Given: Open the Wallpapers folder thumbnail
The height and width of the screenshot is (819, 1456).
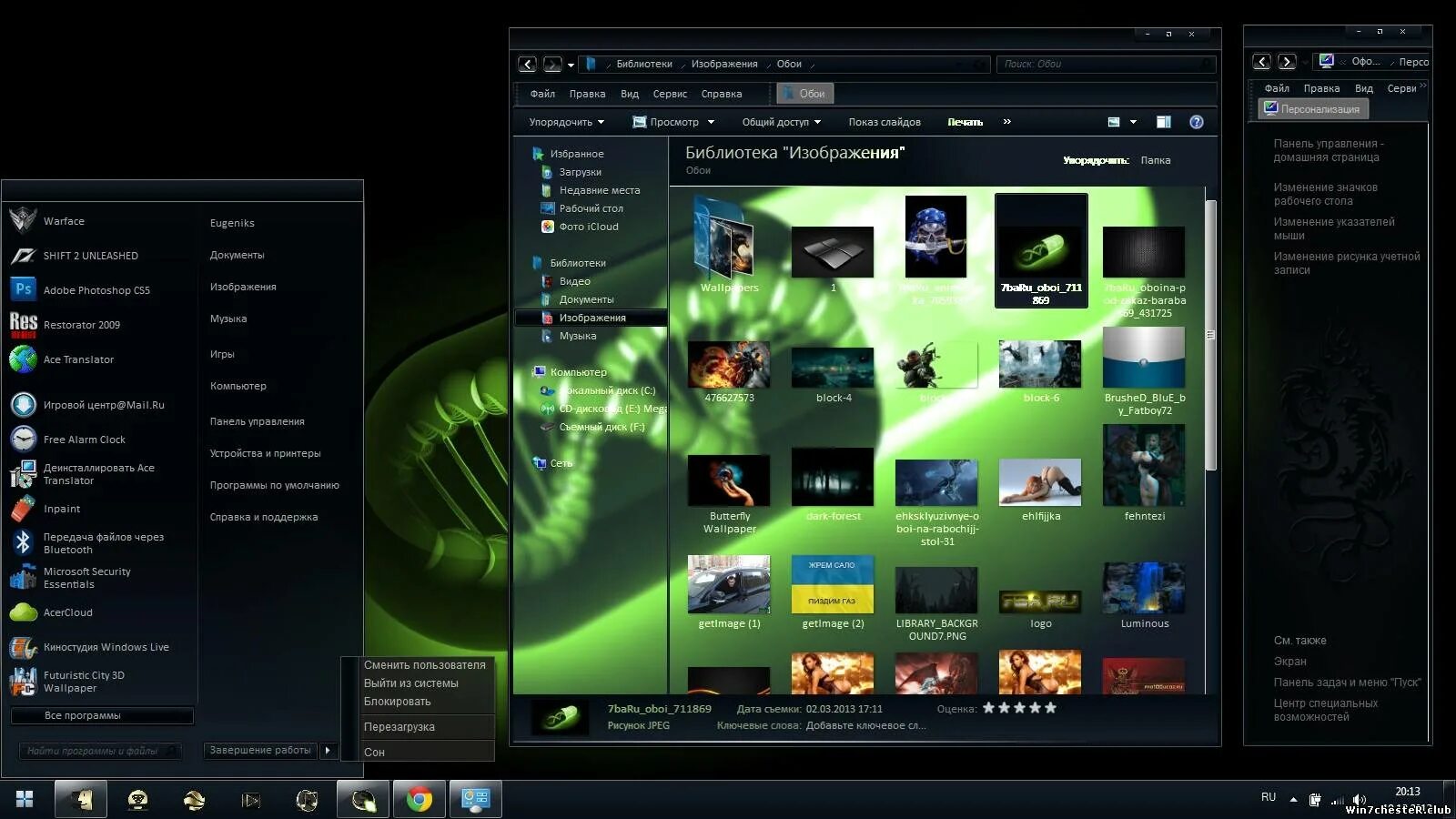Looking at the screenshot, I should 729,246.
